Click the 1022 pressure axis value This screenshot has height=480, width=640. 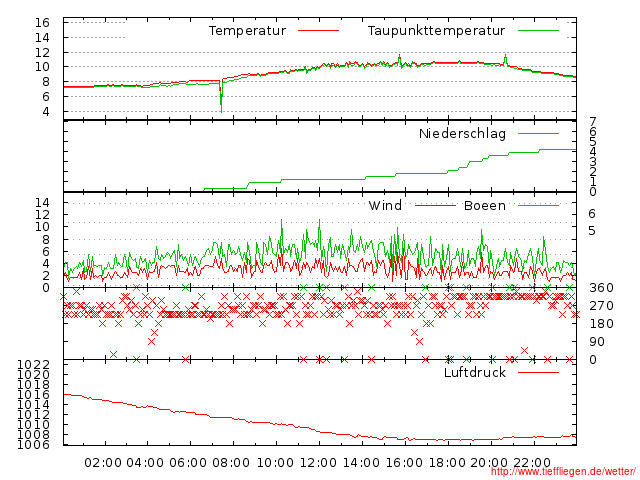coord(33,364)
